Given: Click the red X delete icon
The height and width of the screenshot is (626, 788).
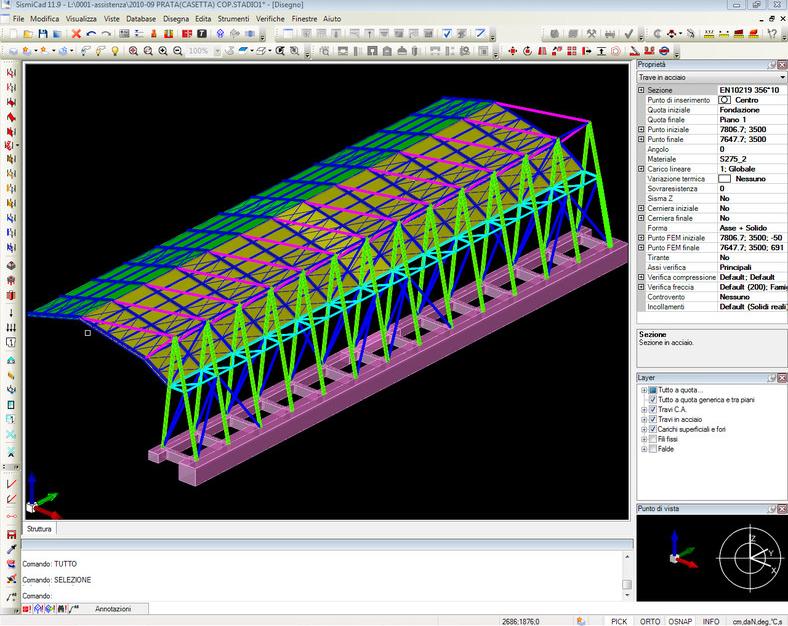Looking at the screenshot, I should 76,34.
